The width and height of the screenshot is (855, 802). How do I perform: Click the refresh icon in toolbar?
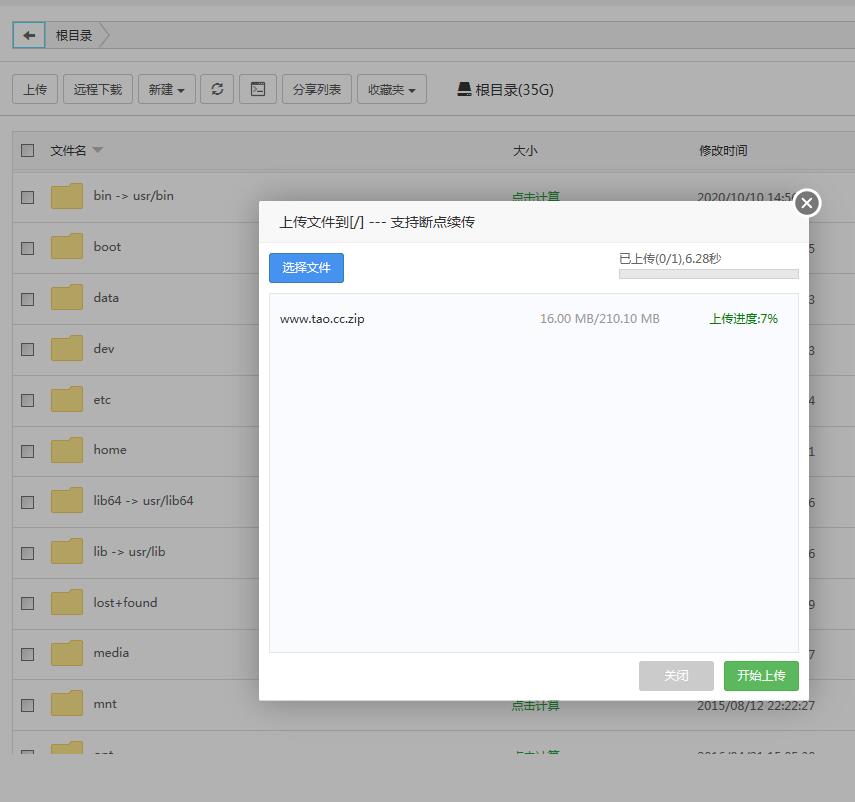(217, 89)
